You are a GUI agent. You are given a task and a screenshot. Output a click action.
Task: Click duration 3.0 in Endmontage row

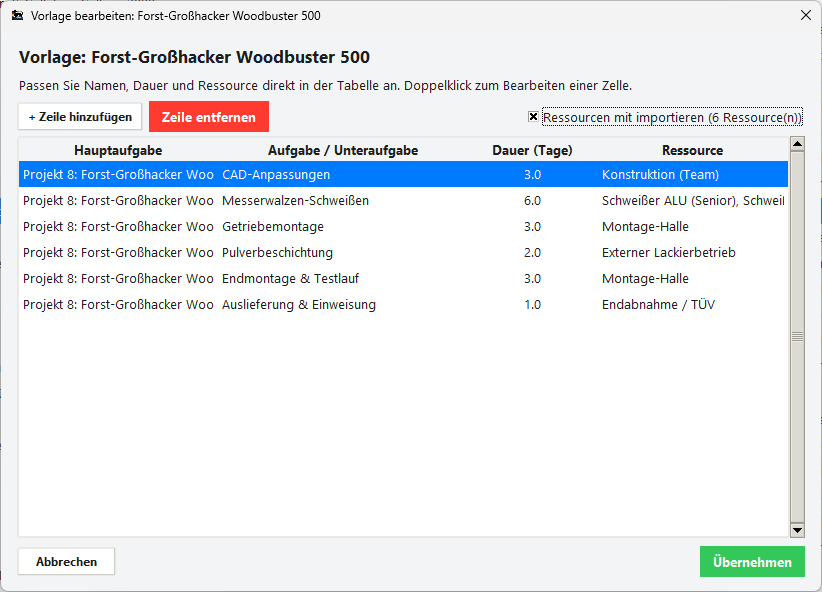click(x=533, y=278)
